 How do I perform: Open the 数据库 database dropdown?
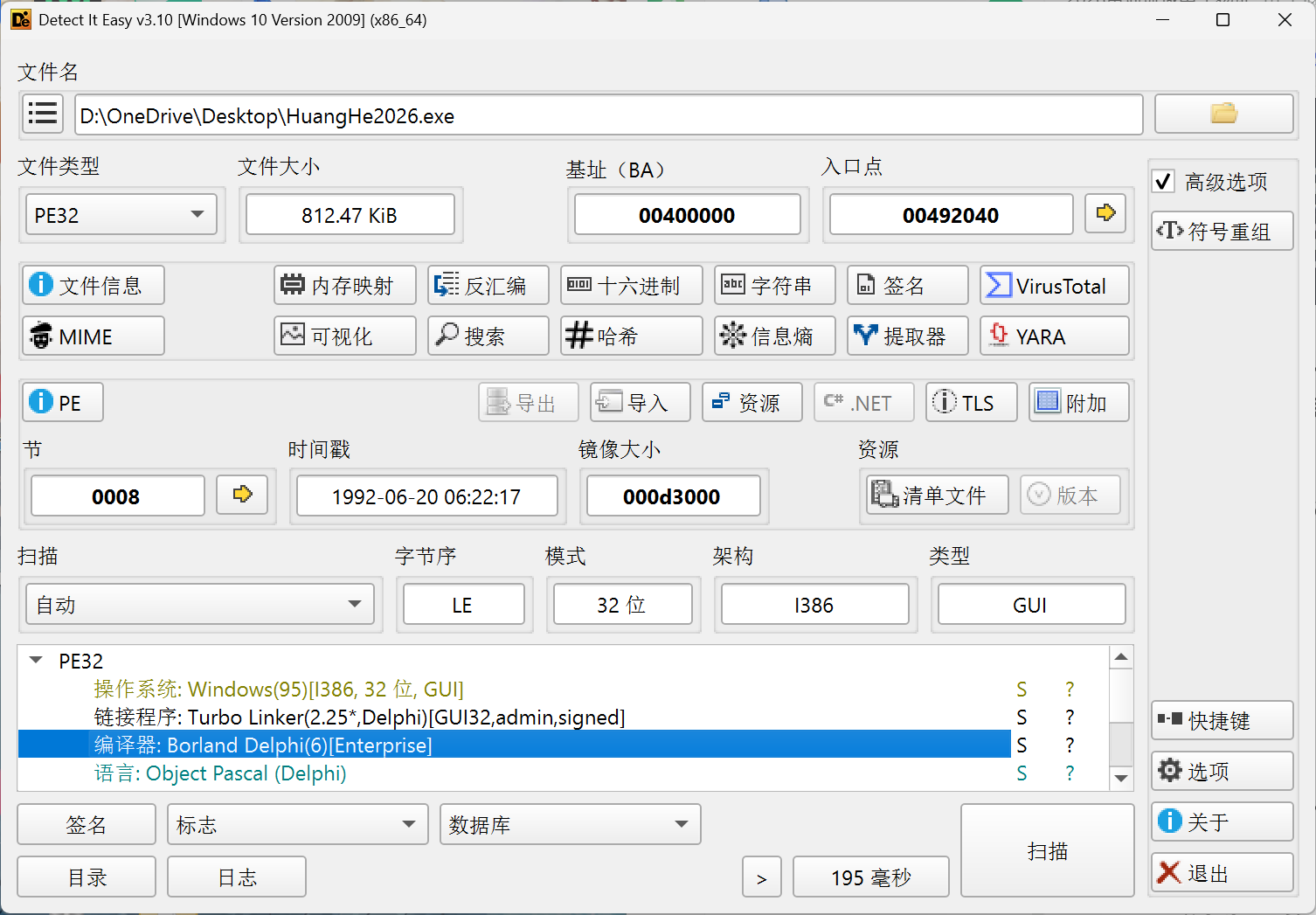click(x=571, y=824)
